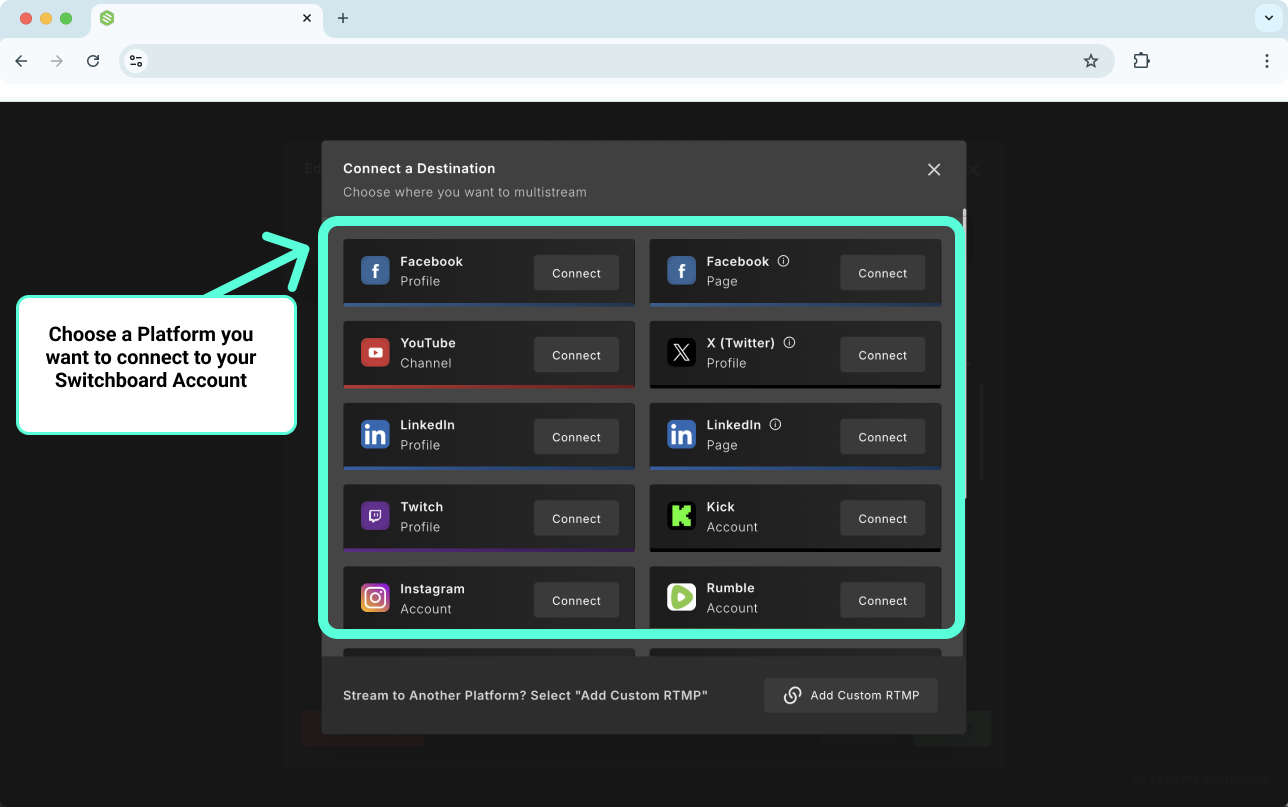Screen dimensions: 1288x807
Task: Connect YouTube Channel destination
Action: coord(576,355)
